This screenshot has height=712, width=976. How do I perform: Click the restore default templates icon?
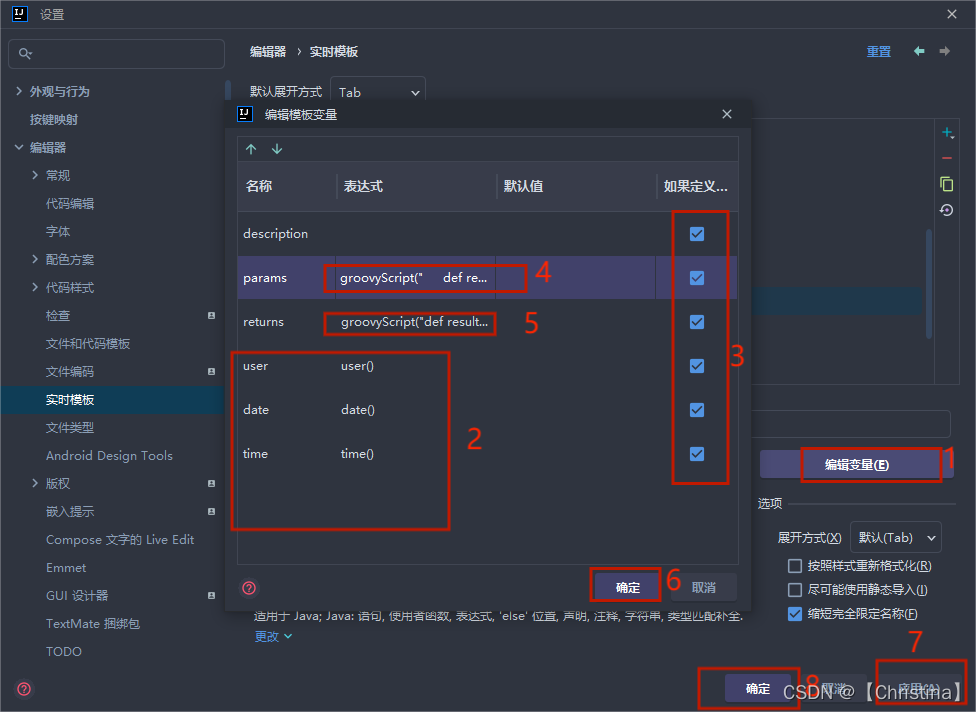(x=948, y=210)
